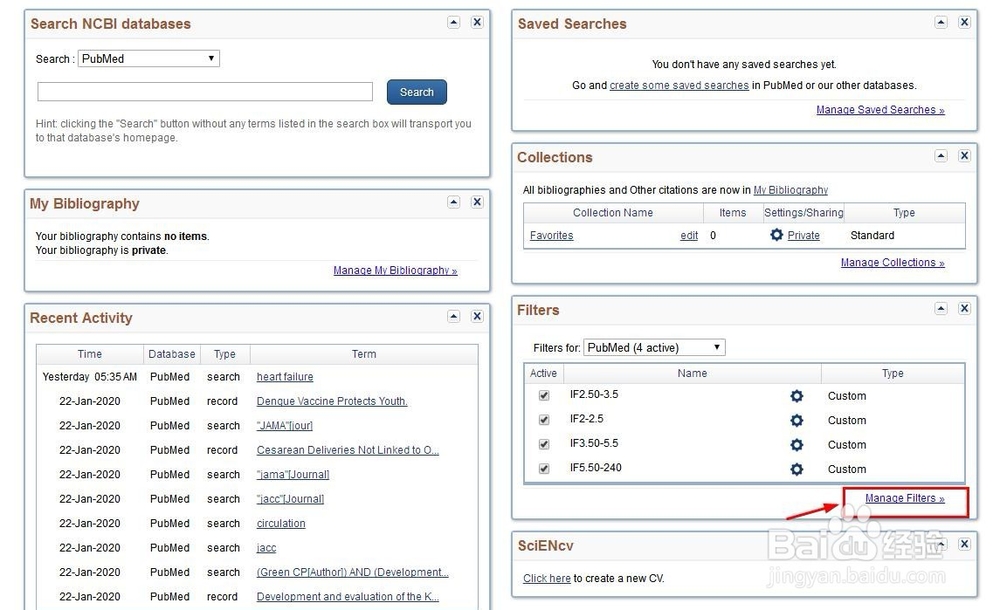Image resolution: width=1000 pixels, height=610 pixels.
Task: Collapse the Search NCBI databases panel
Action: [453, 22]
